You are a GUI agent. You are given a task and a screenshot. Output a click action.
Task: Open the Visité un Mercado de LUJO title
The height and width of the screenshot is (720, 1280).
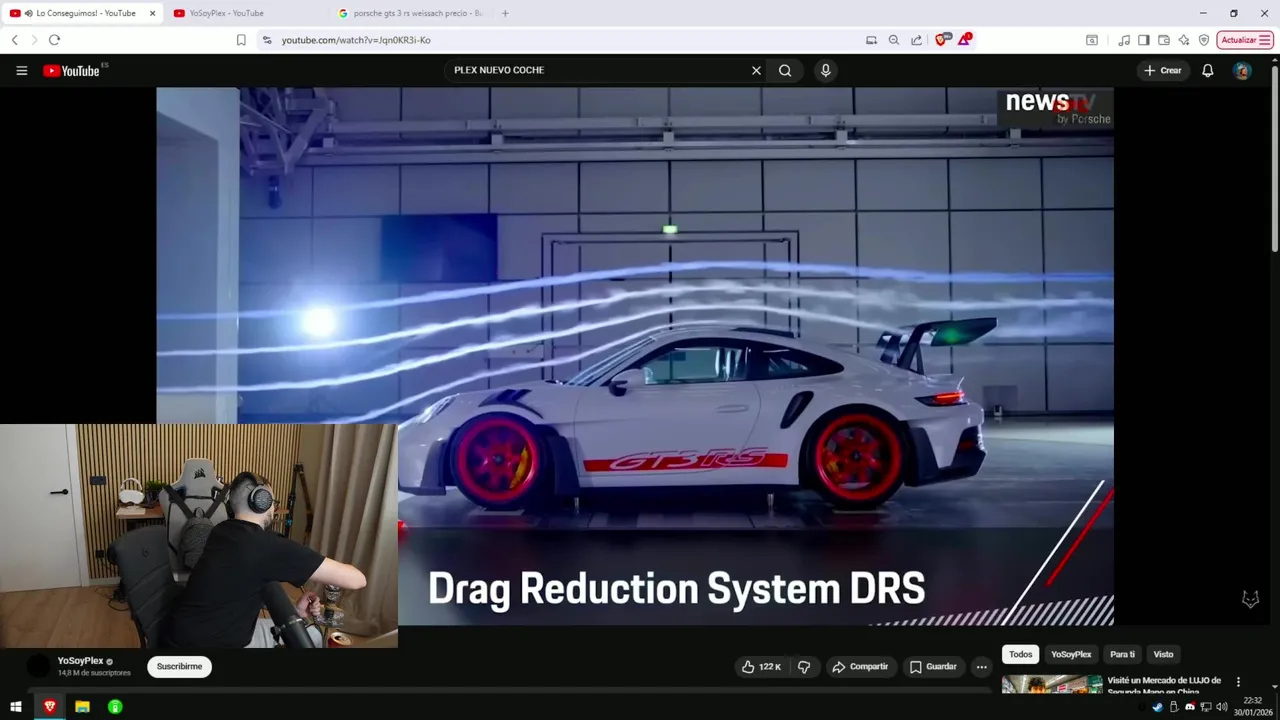point(1164,686)
